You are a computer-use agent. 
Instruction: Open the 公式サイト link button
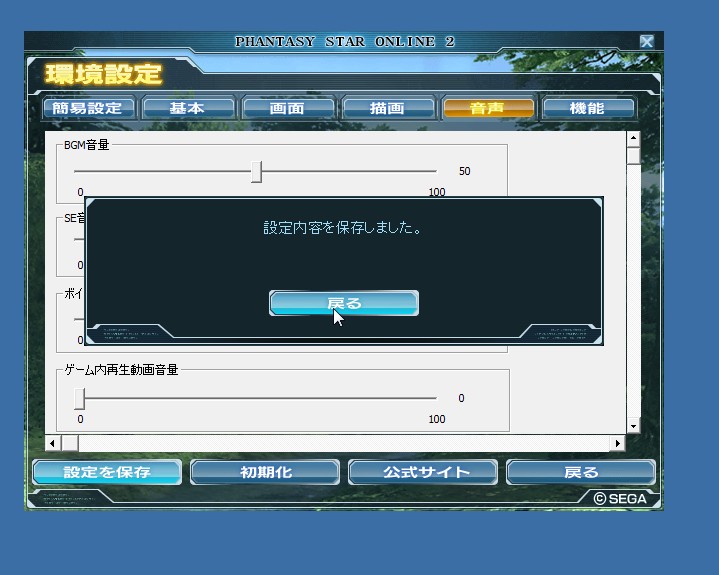[x=423, y=472]
